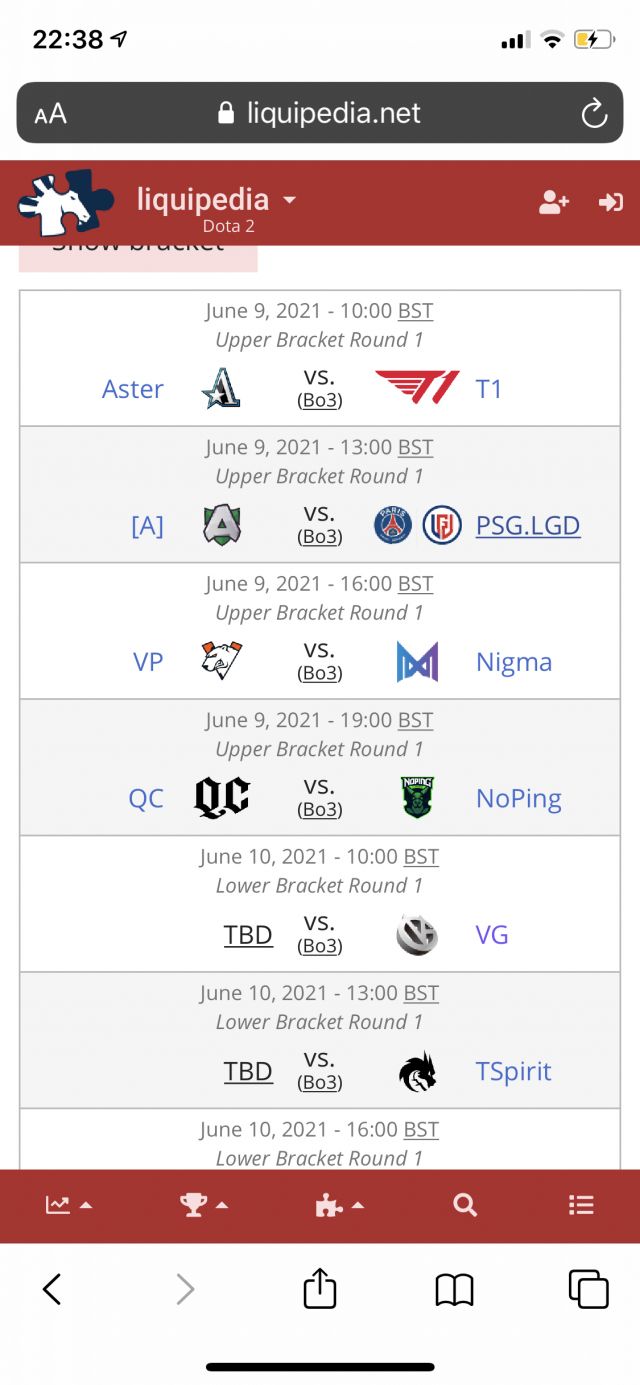Screen dimensions: 640x1385
Task: Tap the Team Spirit dragon logo
Action: coord(417,1071)
